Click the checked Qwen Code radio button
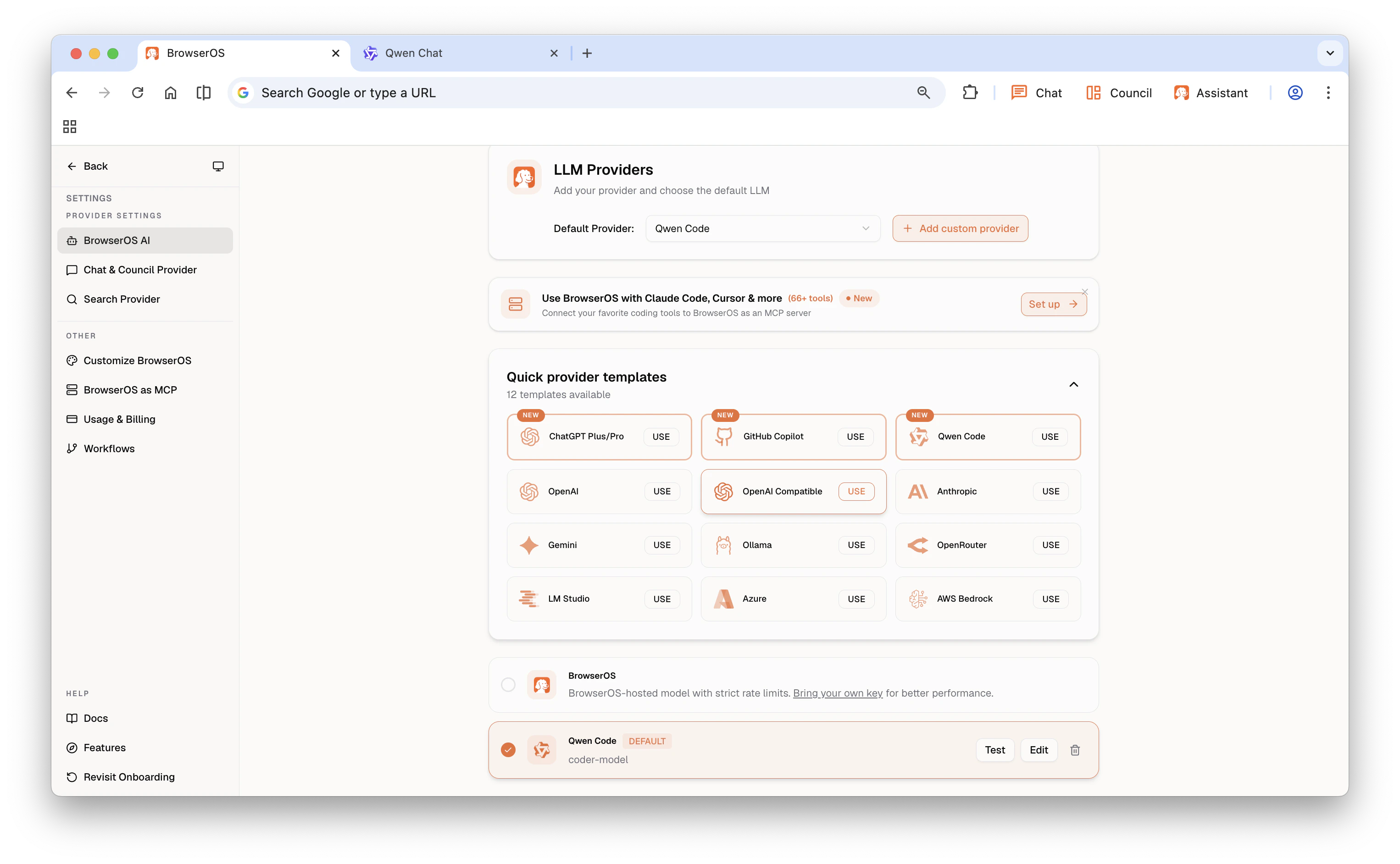 point(508,750)
